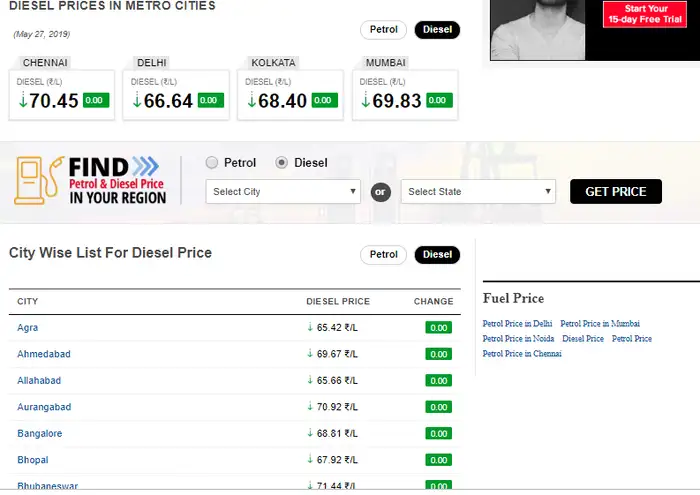Click the 0.00 change badge for Agra

click(438, 328)
